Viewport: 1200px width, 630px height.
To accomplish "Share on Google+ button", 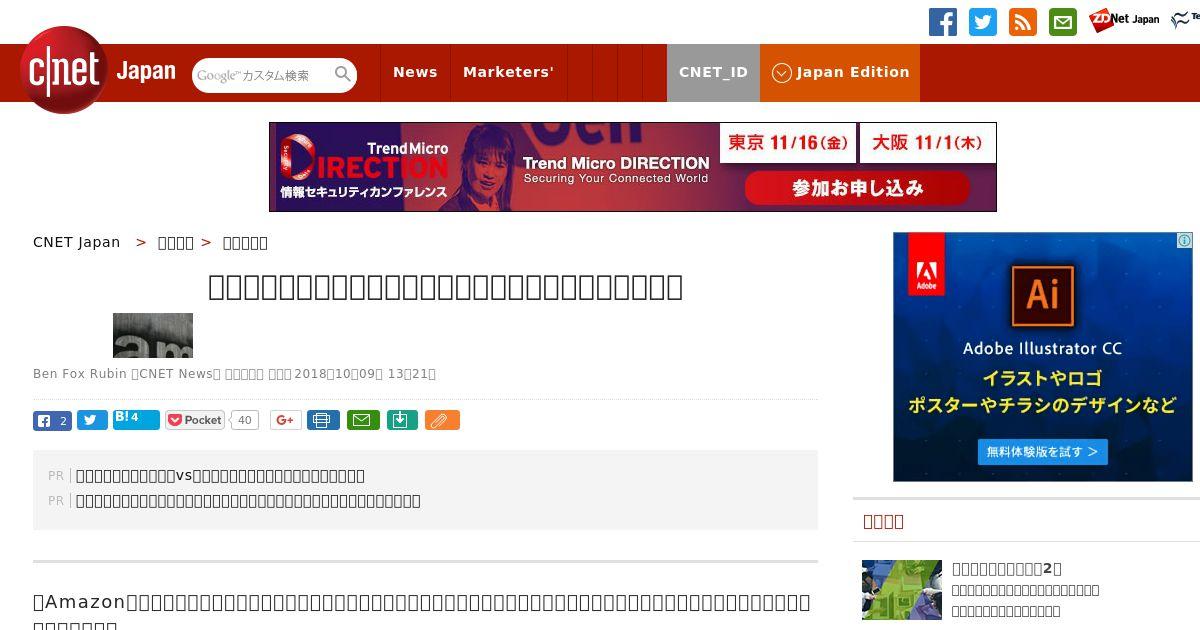I will (x=286, y=420).
